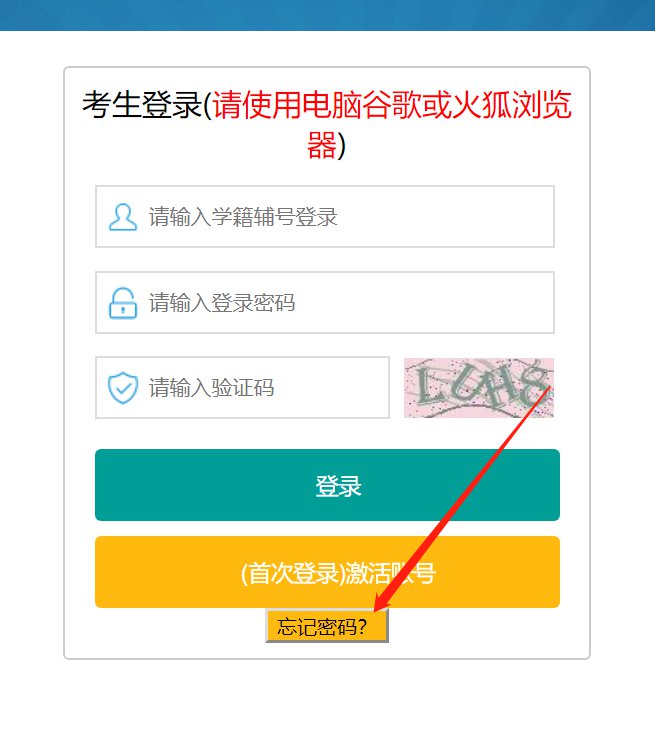Click the question mark in 忘记密码?
655x752 pixels.
[x=362, y=626]
